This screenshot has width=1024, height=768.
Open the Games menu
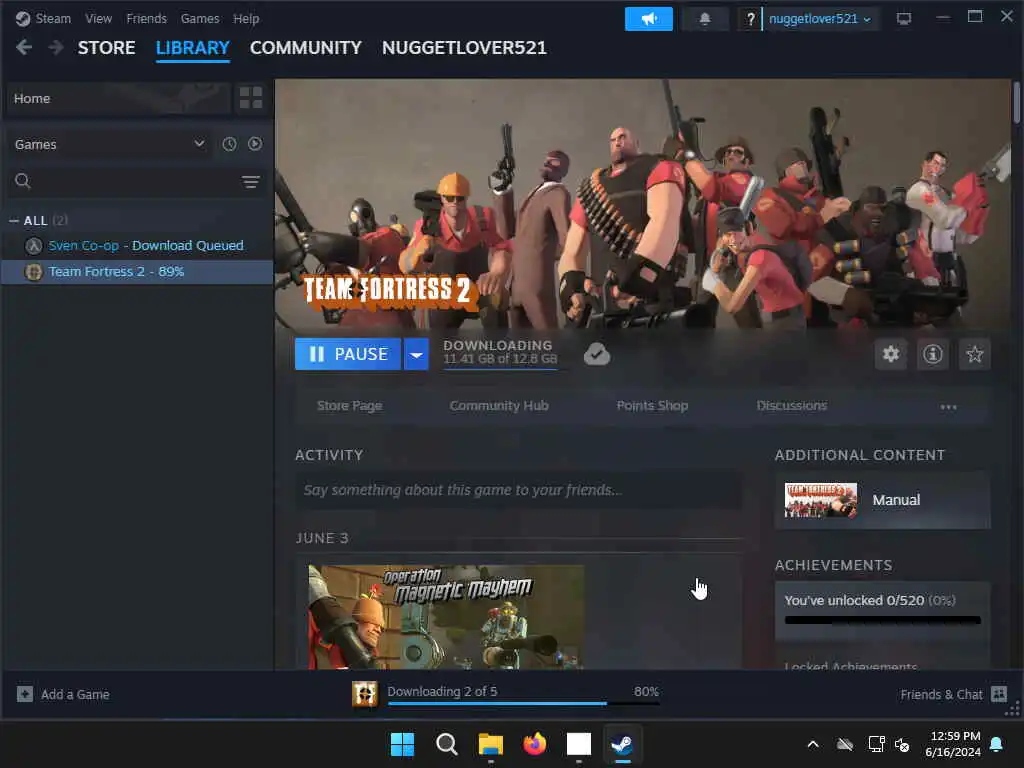[x=200, y=18]
